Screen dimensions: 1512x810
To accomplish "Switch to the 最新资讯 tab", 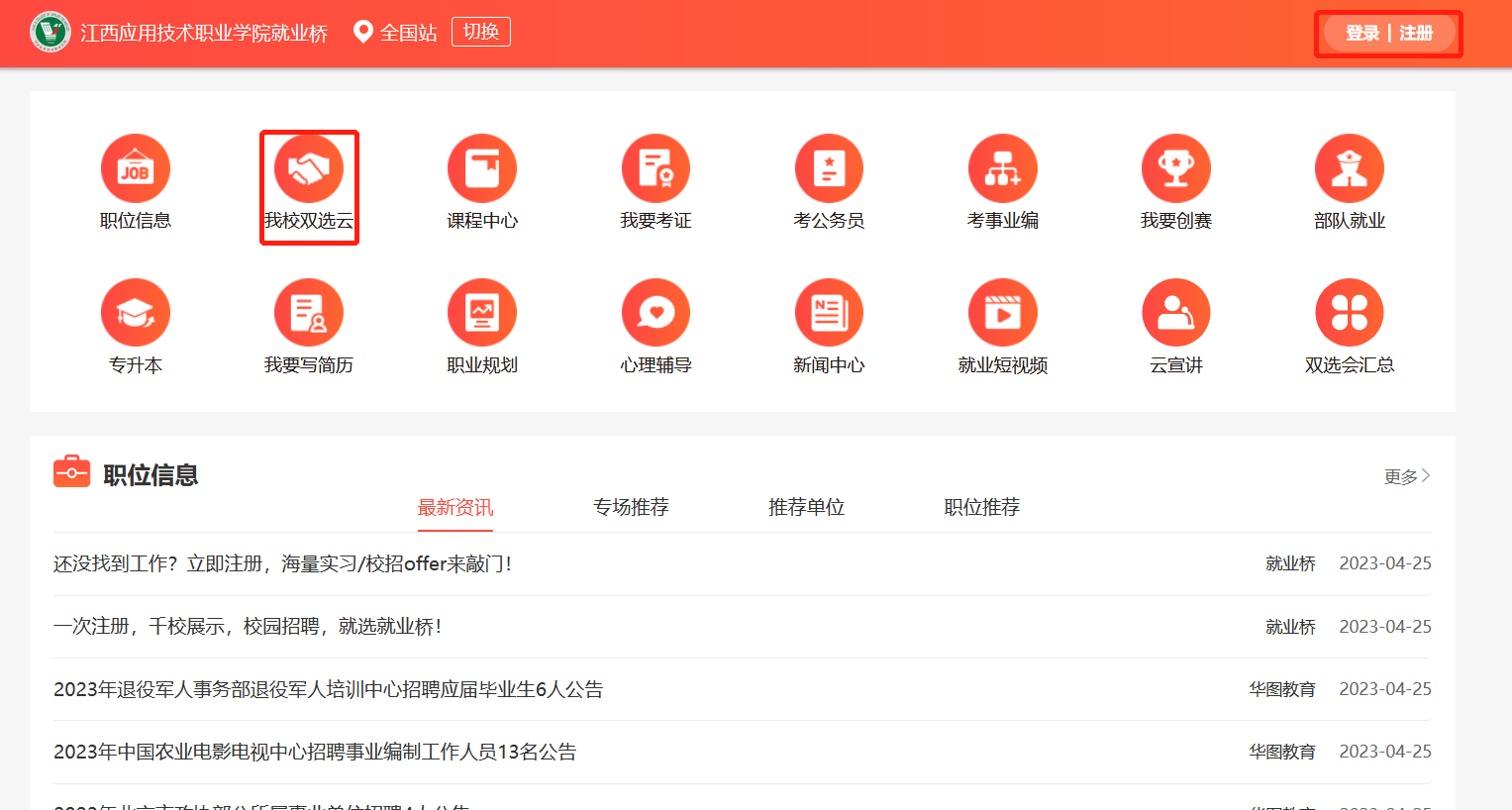I will (x=455, y=507).
